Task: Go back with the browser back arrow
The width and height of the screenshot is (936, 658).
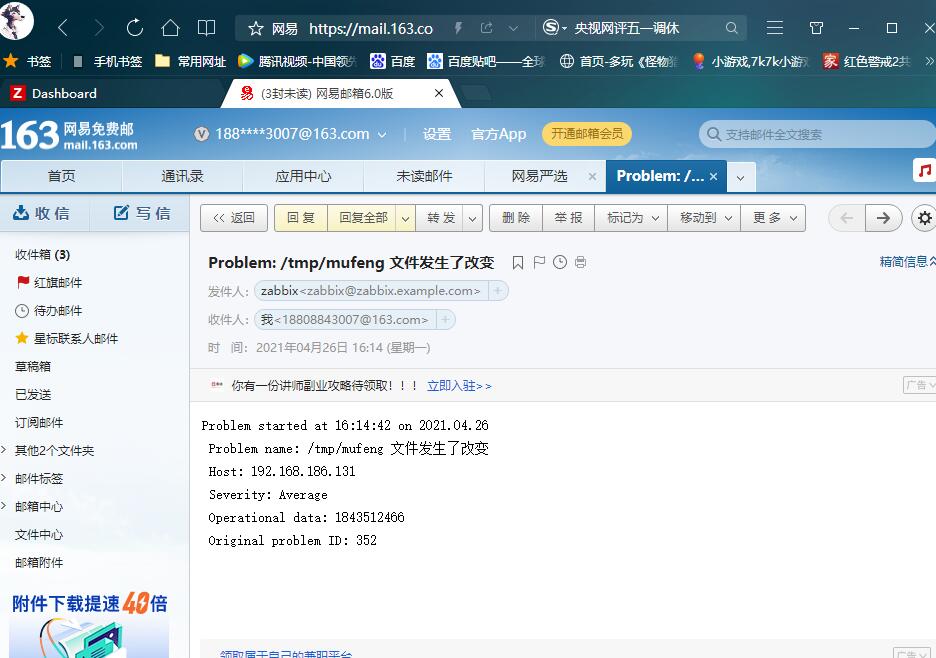Action: click(x=63, y=27)
